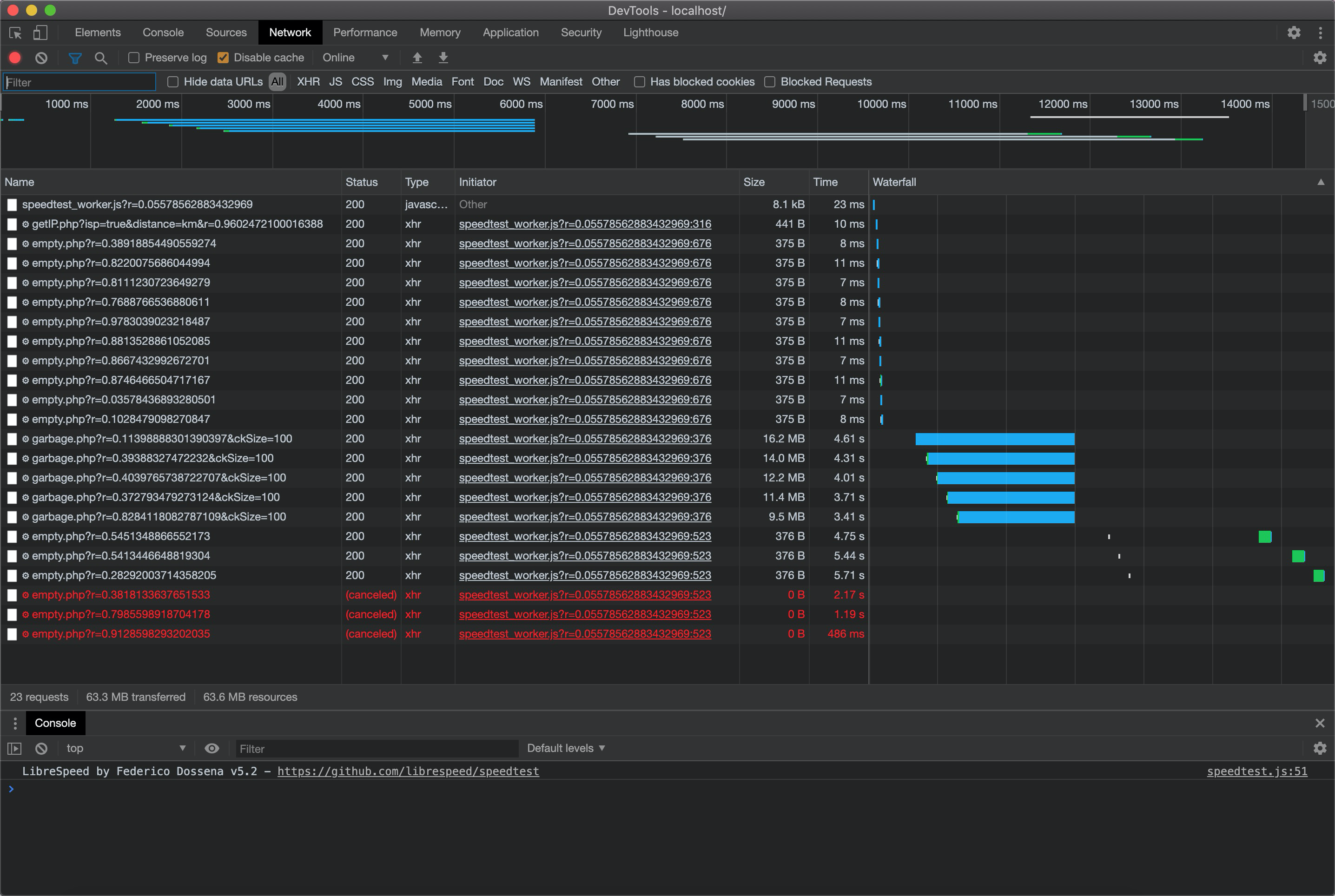This screenshot has height=896, width=1335.
Task: Open the console drawer three-dot menu
Action: (15, 723)
